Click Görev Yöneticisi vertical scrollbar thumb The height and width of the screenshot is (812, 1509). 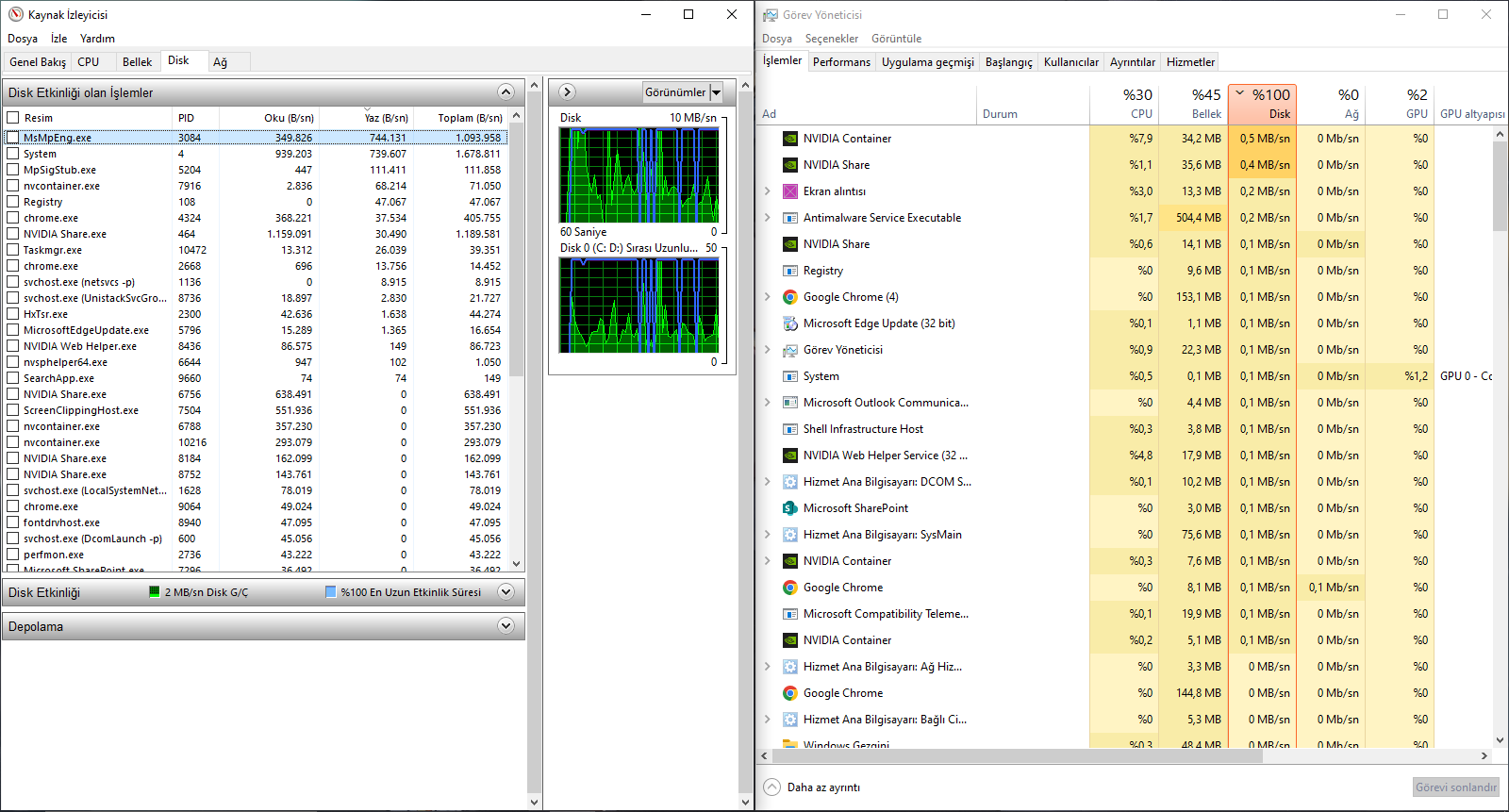1500,187
